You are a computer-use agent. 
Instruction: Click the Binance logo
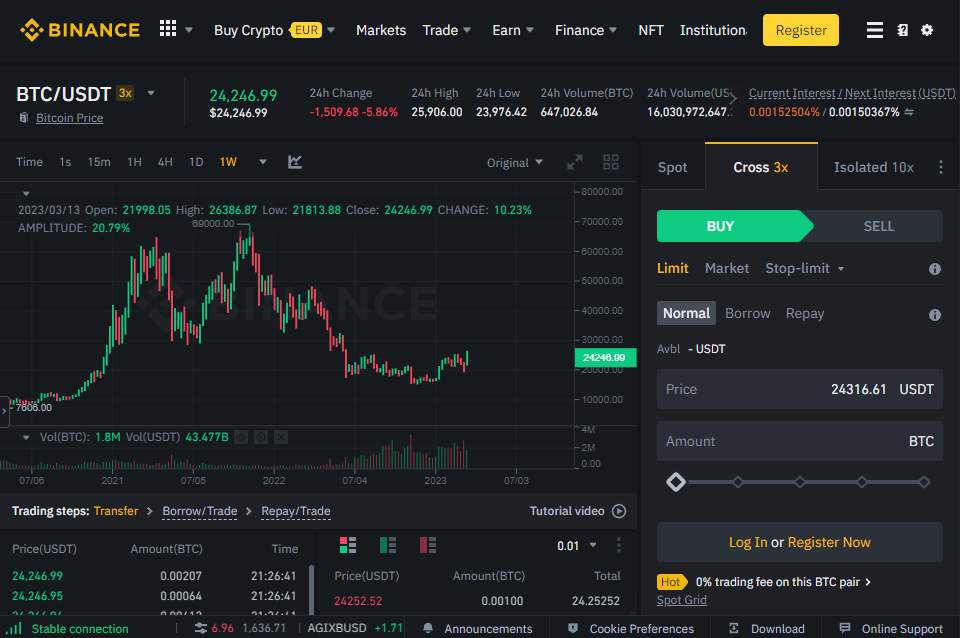click(80, 30)
